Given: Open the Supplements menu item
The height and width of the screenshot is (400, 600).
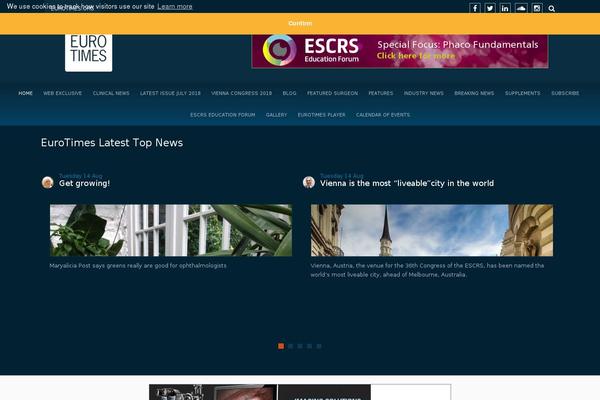Looking at the screenshot, I should [523, 93].
